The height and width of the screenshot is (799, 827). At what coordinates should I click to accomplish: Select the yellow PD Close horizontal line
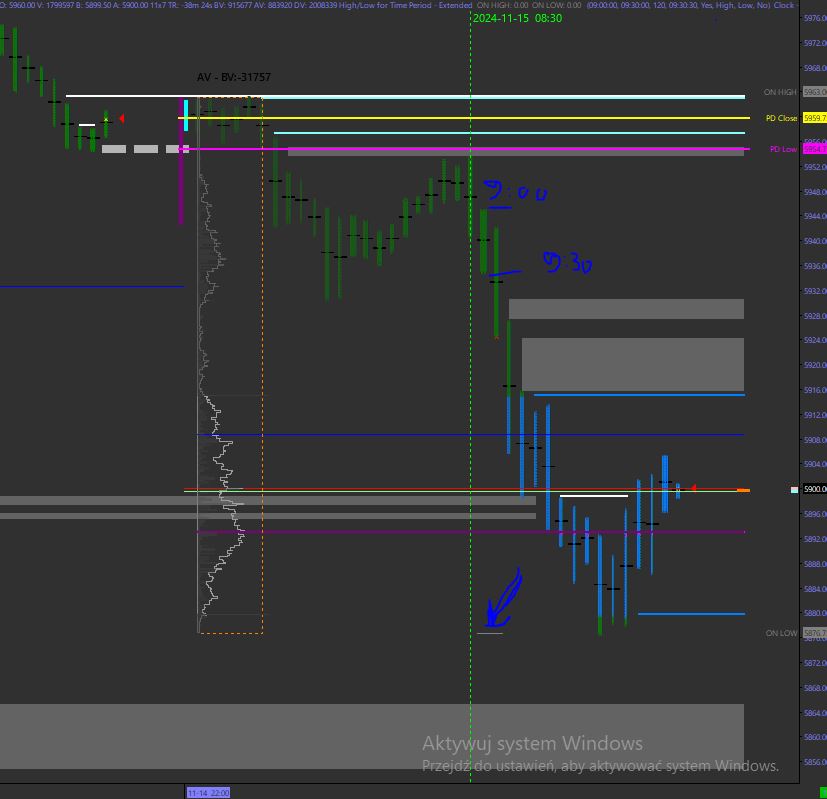pos(464,118)
